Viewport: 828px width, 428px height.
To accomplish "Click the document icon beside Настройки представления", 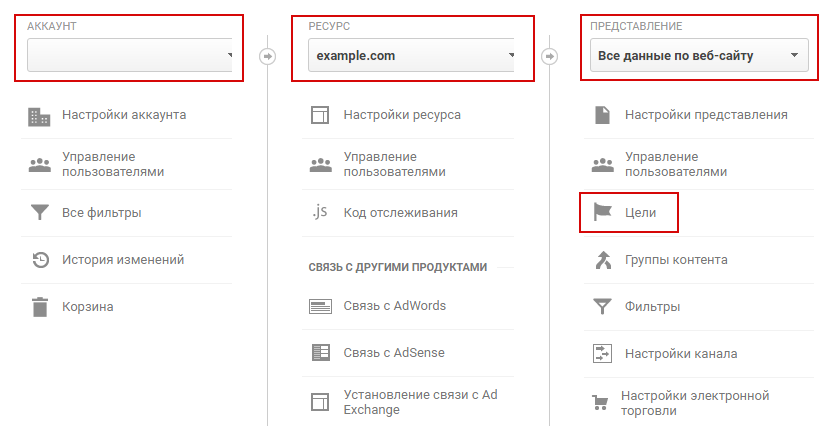I will click(603, 115).
